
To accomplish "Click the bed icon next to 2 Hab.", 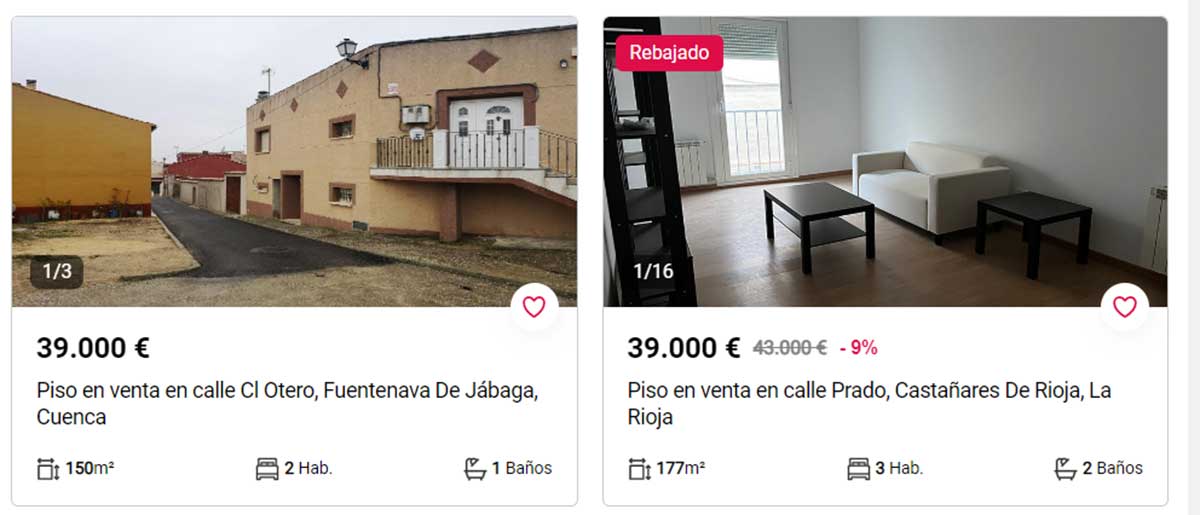I will pyautogui.click(x=267, y=468).
